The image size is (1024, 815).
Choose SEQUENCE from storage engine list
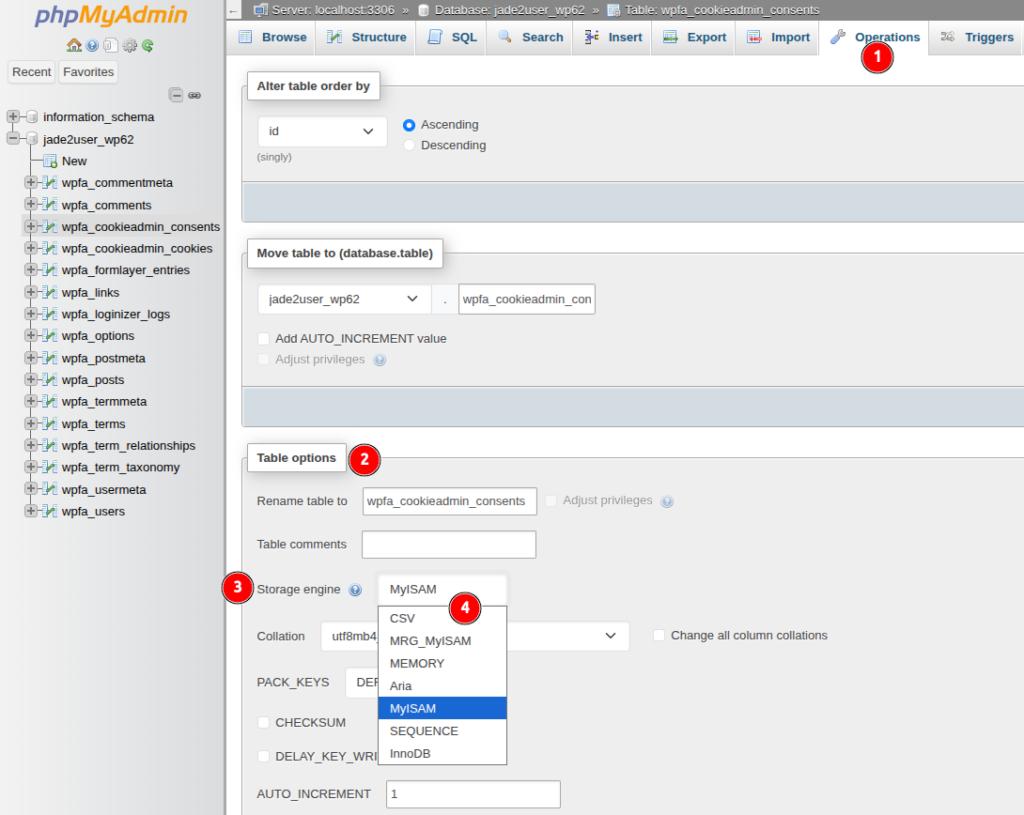tap(442, 731)
